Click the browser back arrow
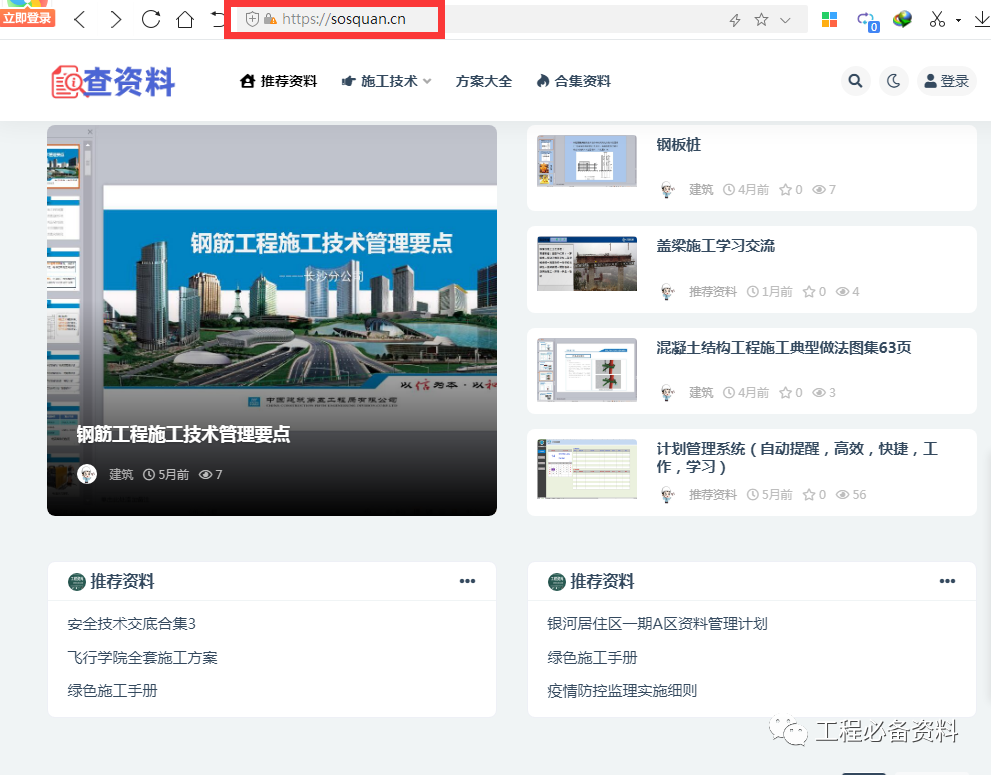This screenshot has width=991, height=775. point(80,19)
